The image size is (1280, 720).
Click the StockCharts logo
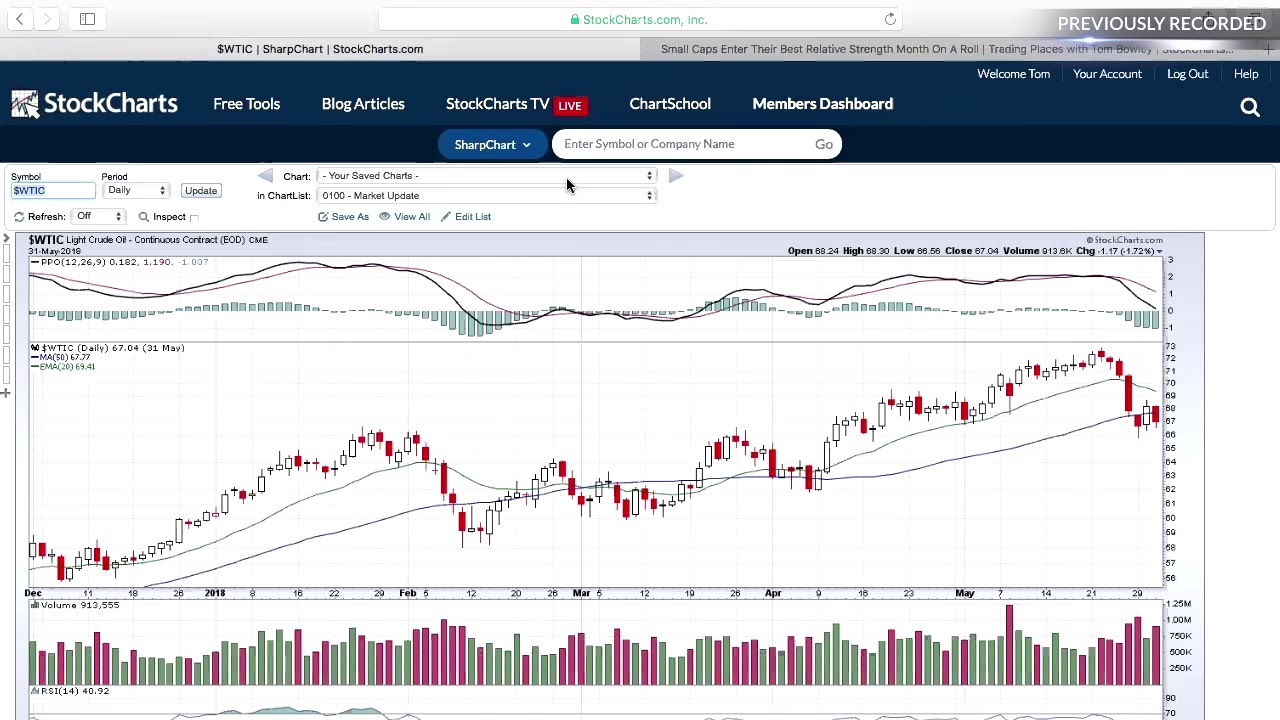tap(95, 104)
